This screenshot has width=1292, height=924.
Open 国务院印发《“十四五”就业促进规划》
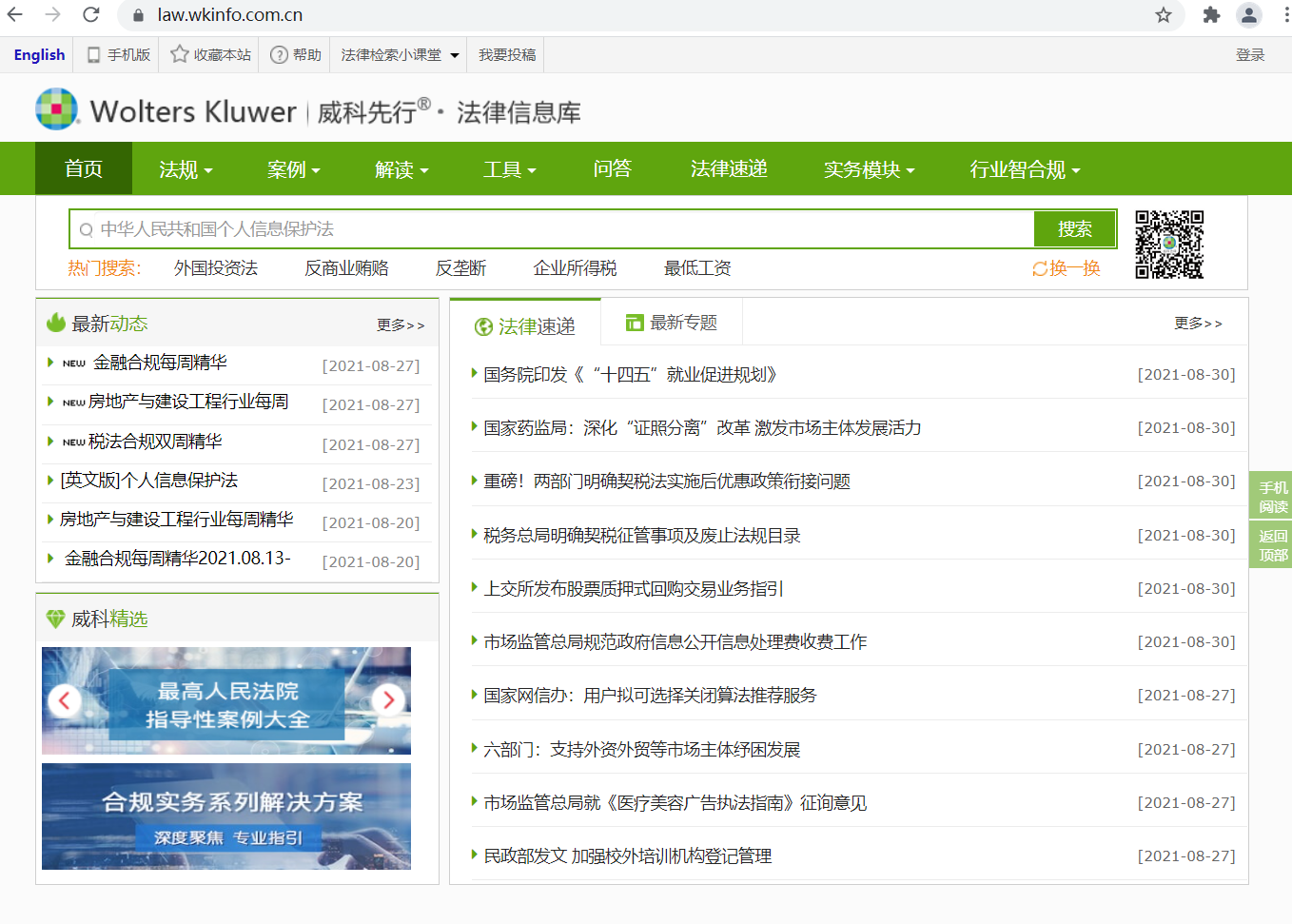tap(630, 375)
